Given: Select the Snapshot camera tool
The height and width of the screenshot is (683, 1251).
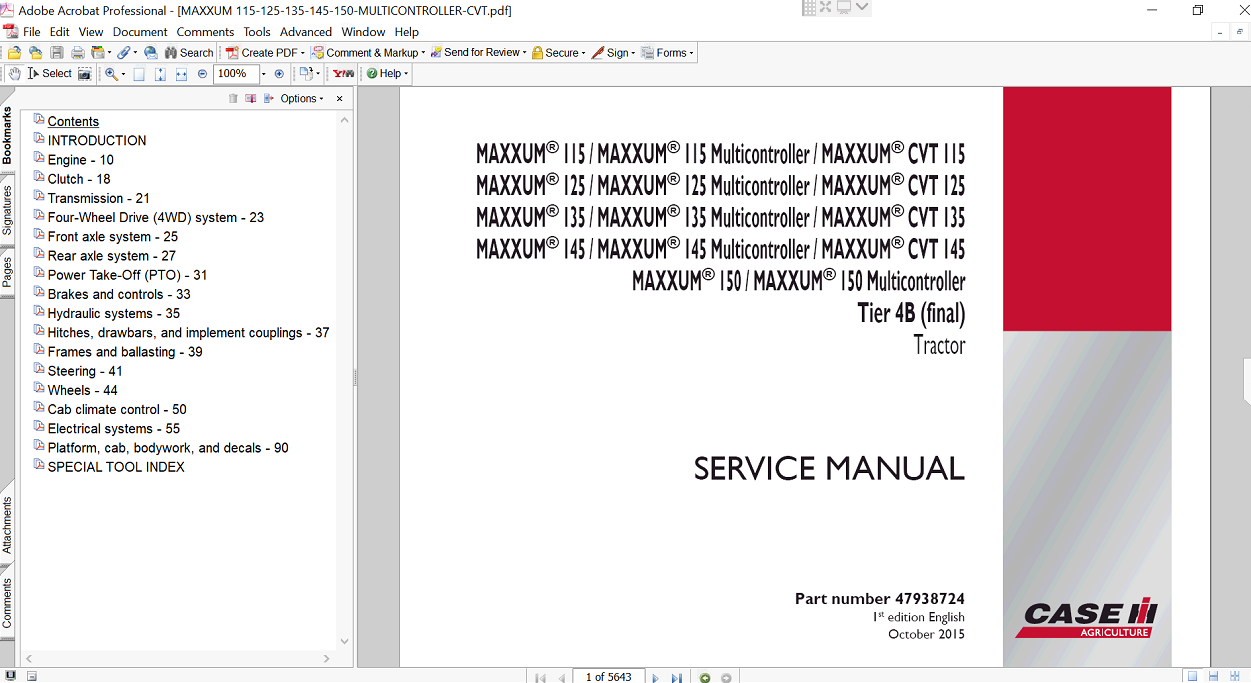Looking at the screenshot, I should (x=85, y=74).
